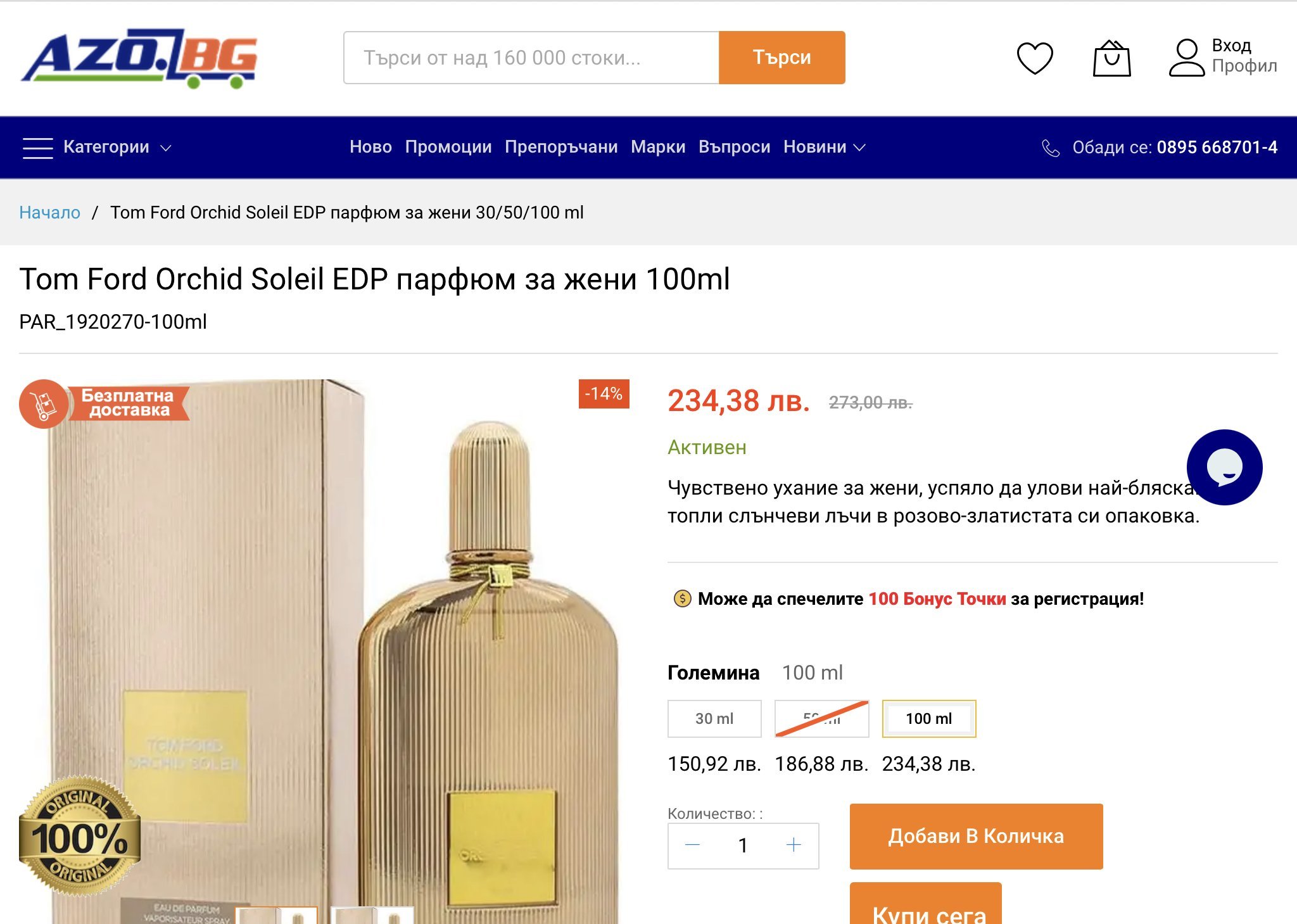Screen dimensions: 1297x924
Task: Select the 100 ml size option
Action: pyautogui.click(x=928, y=719)
